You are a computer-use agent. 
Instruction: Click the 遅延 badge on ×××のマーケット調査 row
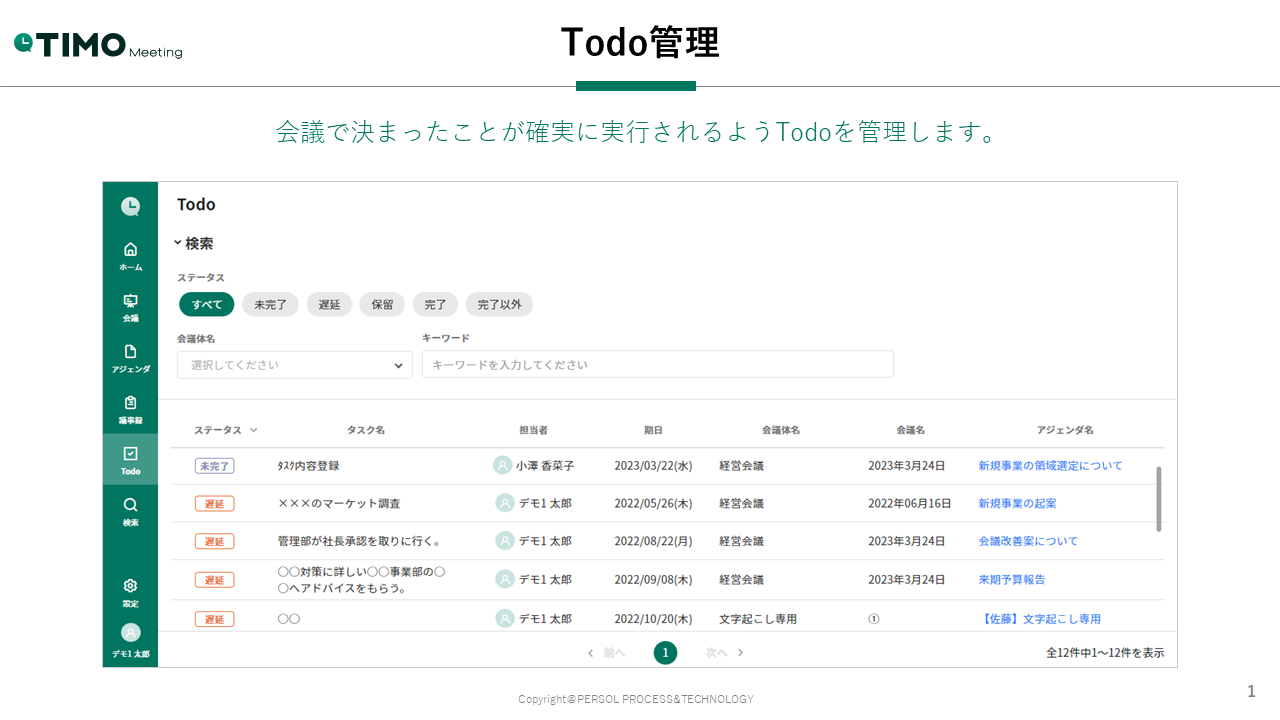click(214, 503)
